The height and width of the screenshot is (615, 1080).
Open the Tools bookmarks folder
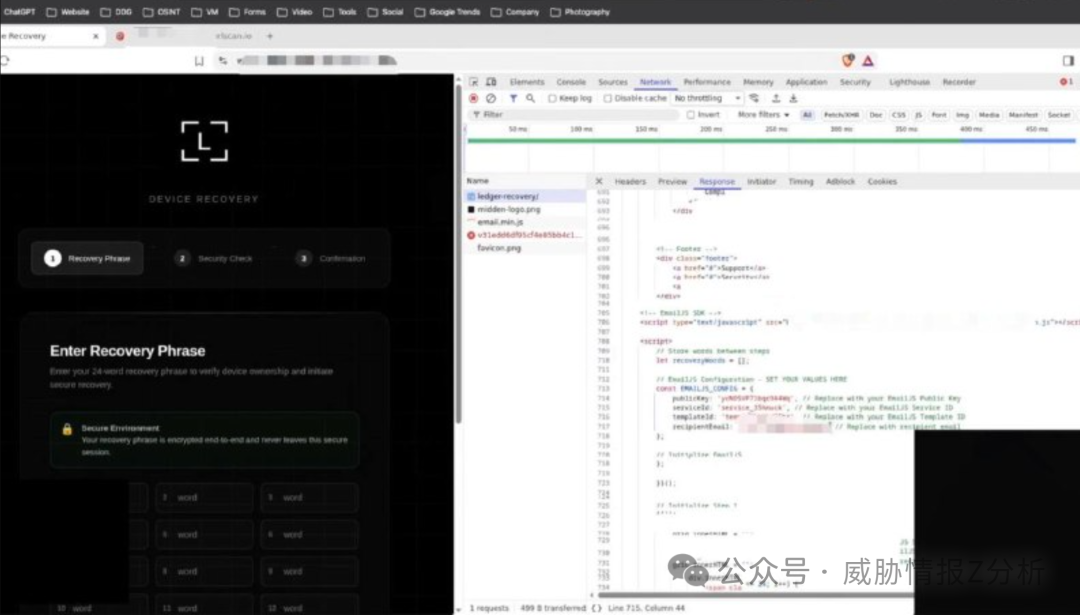[340, 12]
